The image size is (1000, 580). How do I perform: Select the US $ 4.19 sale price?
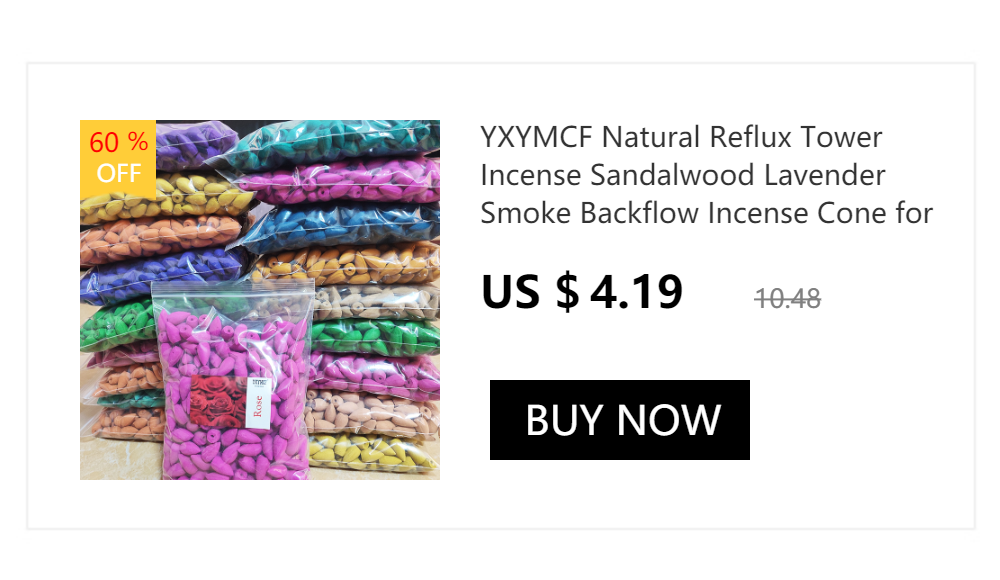pos(582,293)
